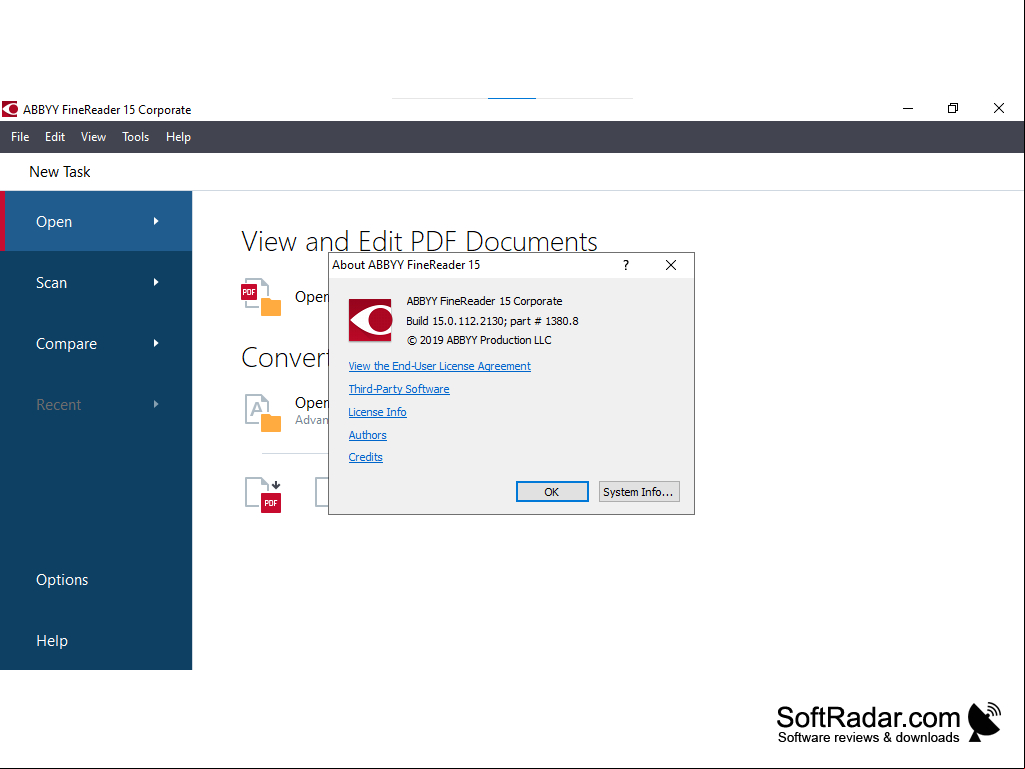
Task: Expand the Recent section in the sidebar
Action: (x=96, y=405)
